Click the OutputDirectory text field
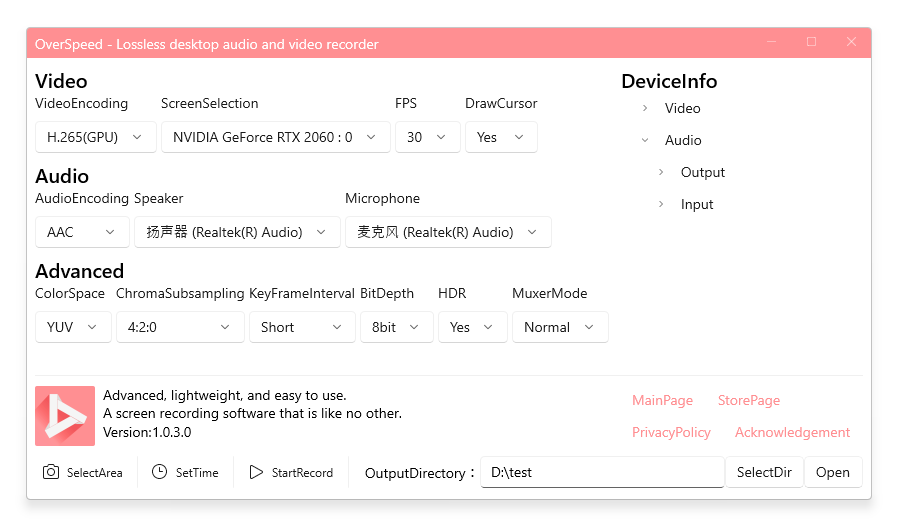Viewport: 898px width, 532px height. (x=602, y=472)
